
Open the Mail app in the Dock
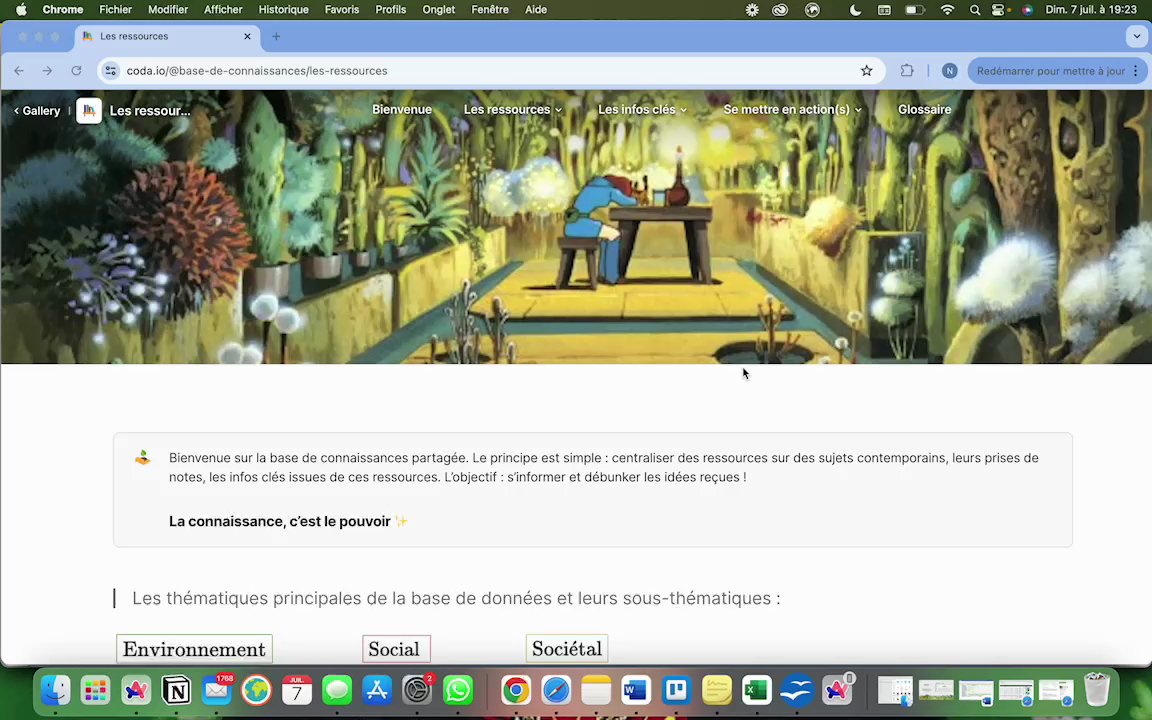coord(217,691)
